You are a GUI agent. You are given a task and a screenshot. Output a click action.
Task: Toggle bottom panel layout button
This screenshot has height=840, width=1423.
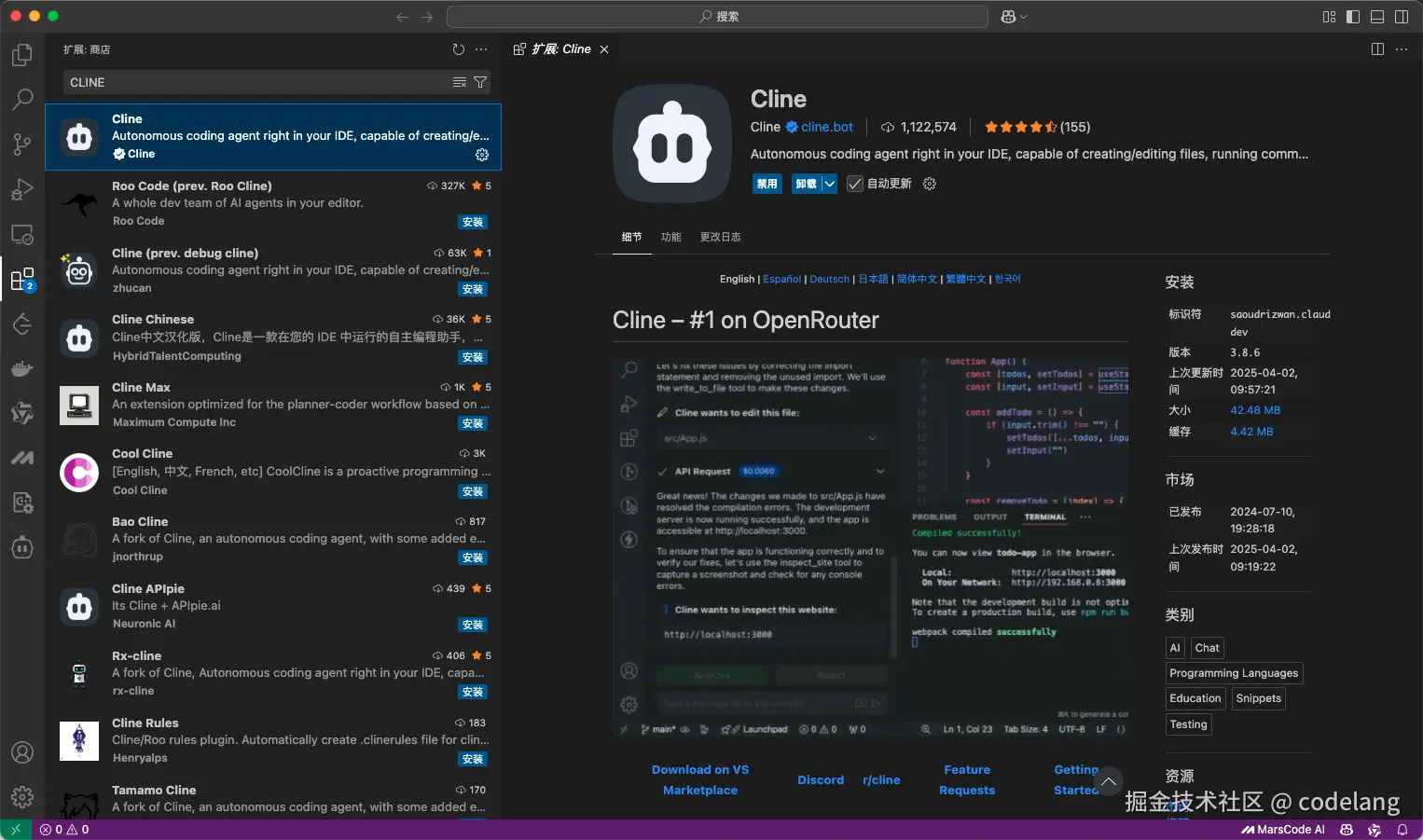1377,17
